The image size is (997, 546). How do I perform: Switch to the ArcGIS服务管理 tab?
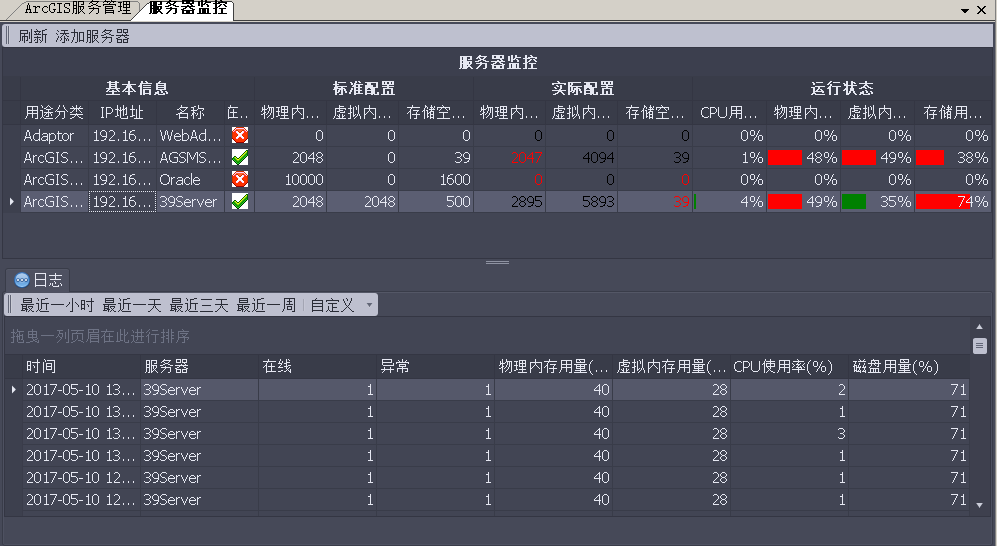78,8
